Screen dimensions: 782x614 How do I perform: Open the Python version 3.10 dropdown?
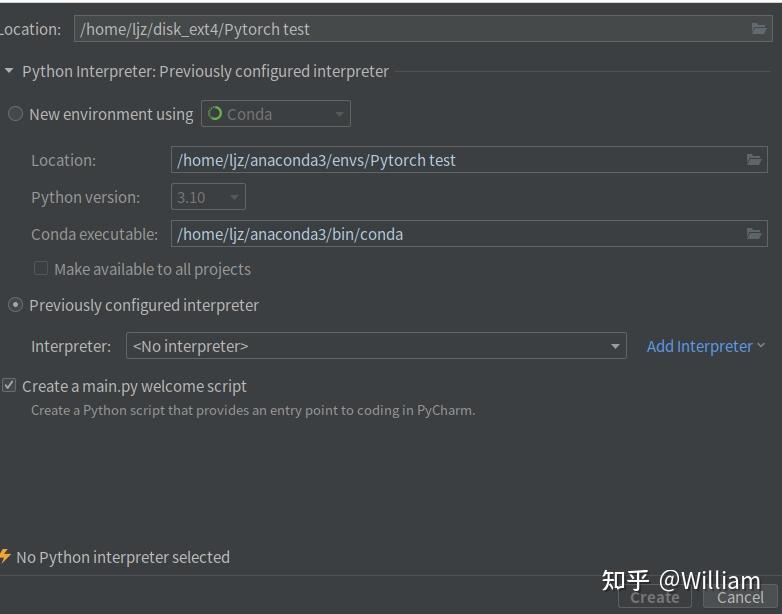tap(208, 197)
